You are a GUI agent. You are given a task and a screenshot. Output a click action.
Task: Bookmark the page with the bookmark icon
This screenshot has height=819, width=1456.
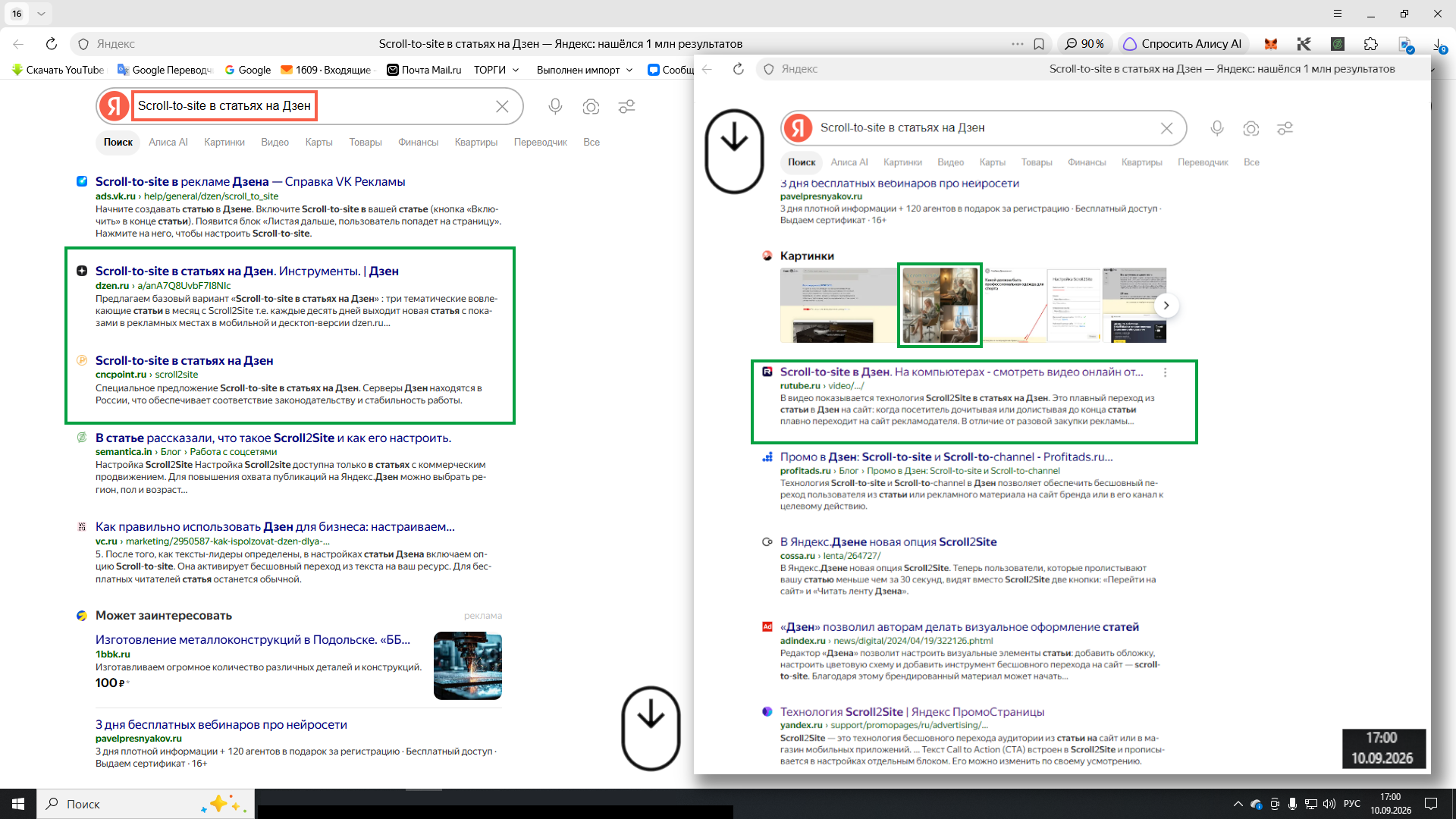click(x=1039, y=44)
